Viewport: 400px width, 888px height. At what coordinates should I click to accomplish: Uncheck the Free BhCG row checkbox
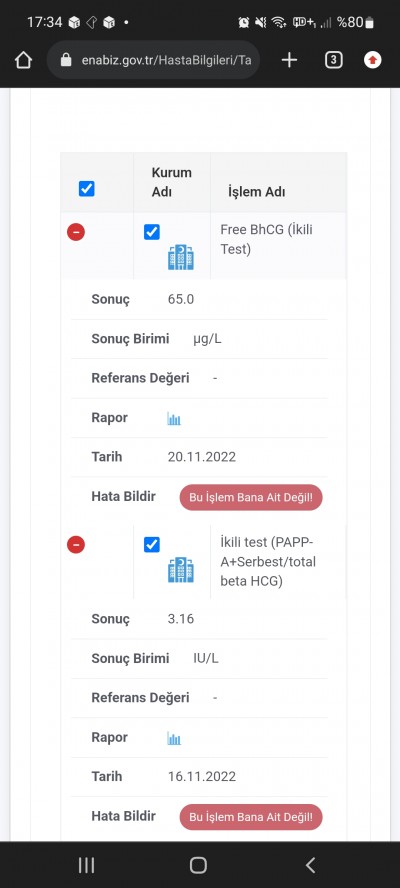pyautogui.click(x=152, y=232)
